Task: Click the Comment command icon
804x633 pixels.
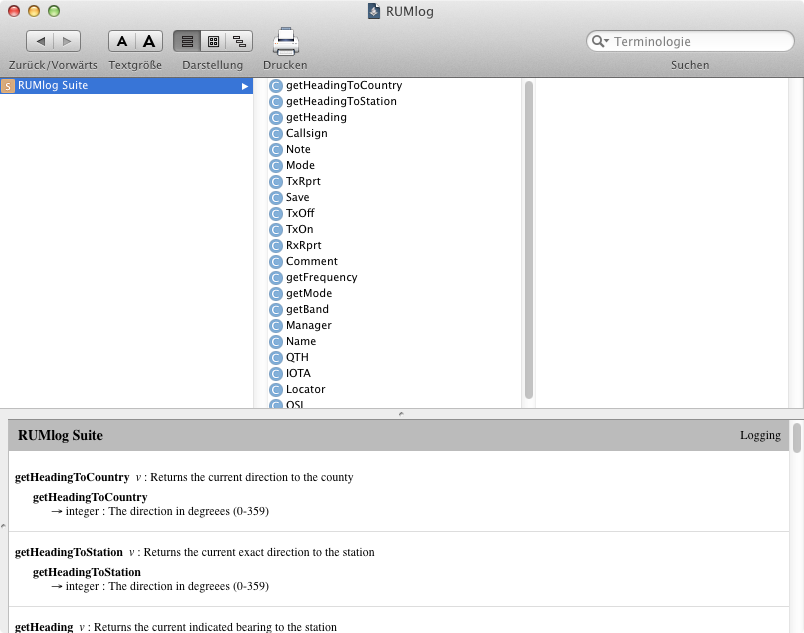Action: [276, 261]
